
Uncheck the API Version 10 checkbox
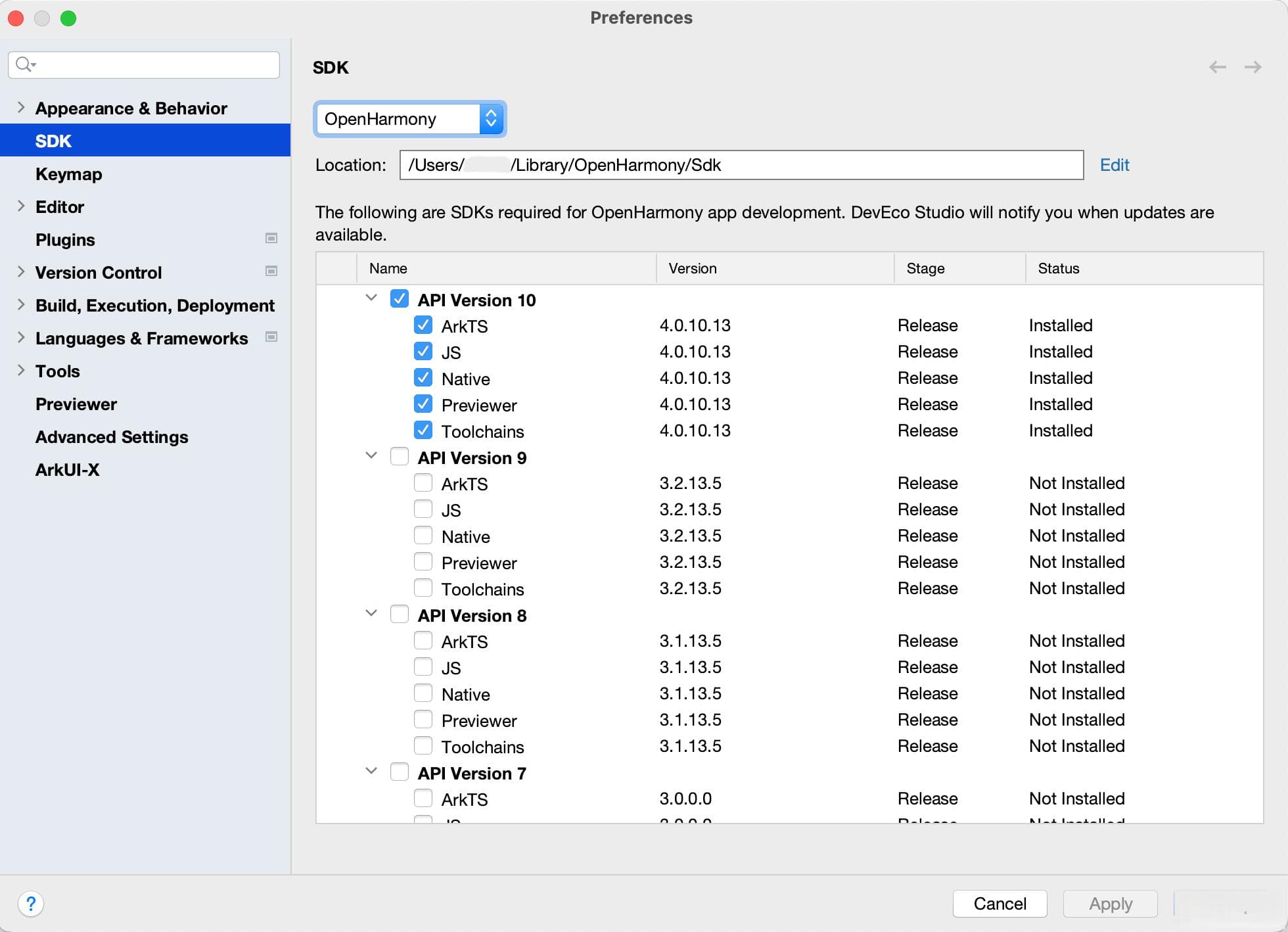(x=400, y=299)
